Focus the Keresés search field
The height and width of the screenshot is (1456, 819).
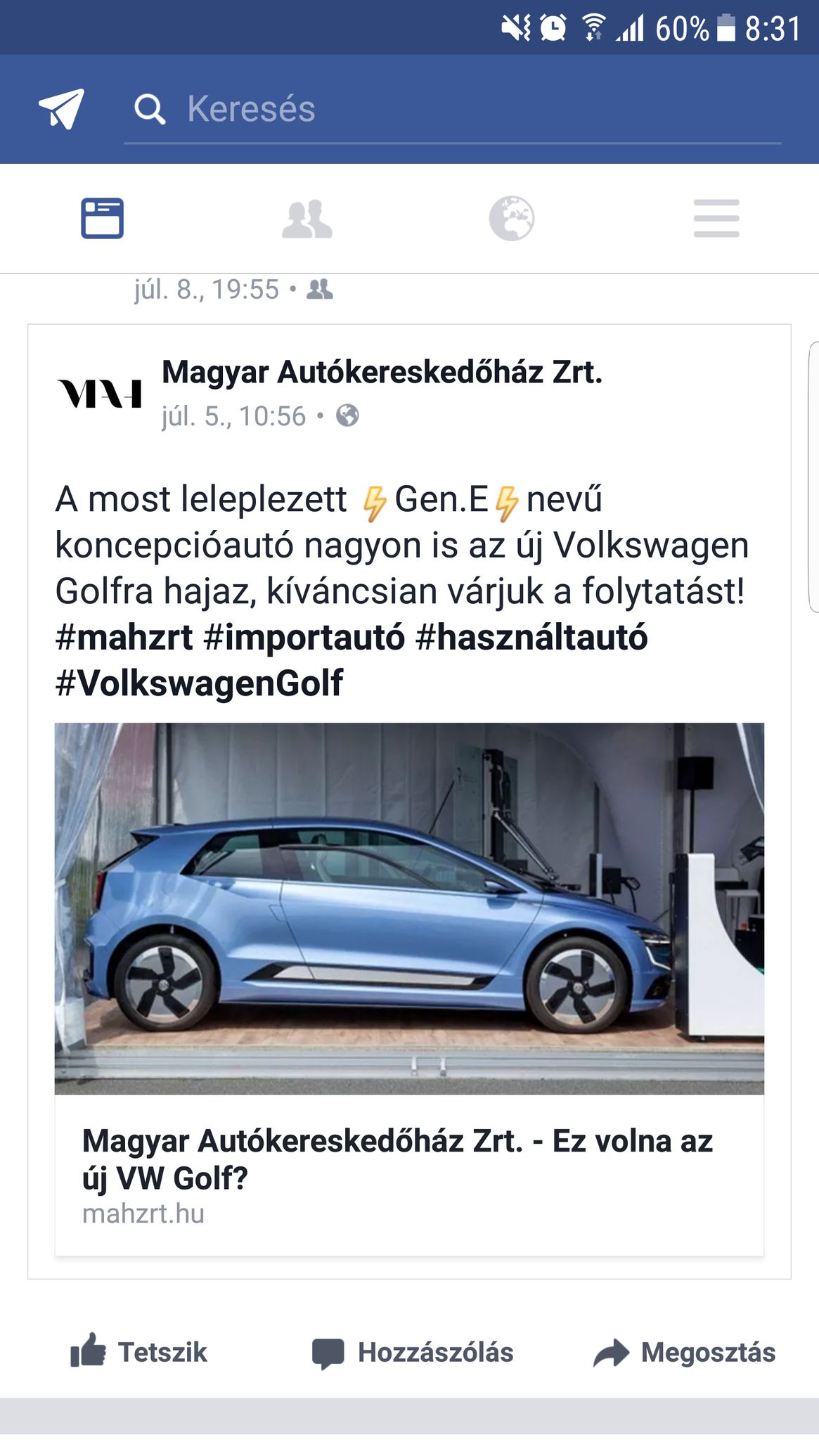pos(453,110)
